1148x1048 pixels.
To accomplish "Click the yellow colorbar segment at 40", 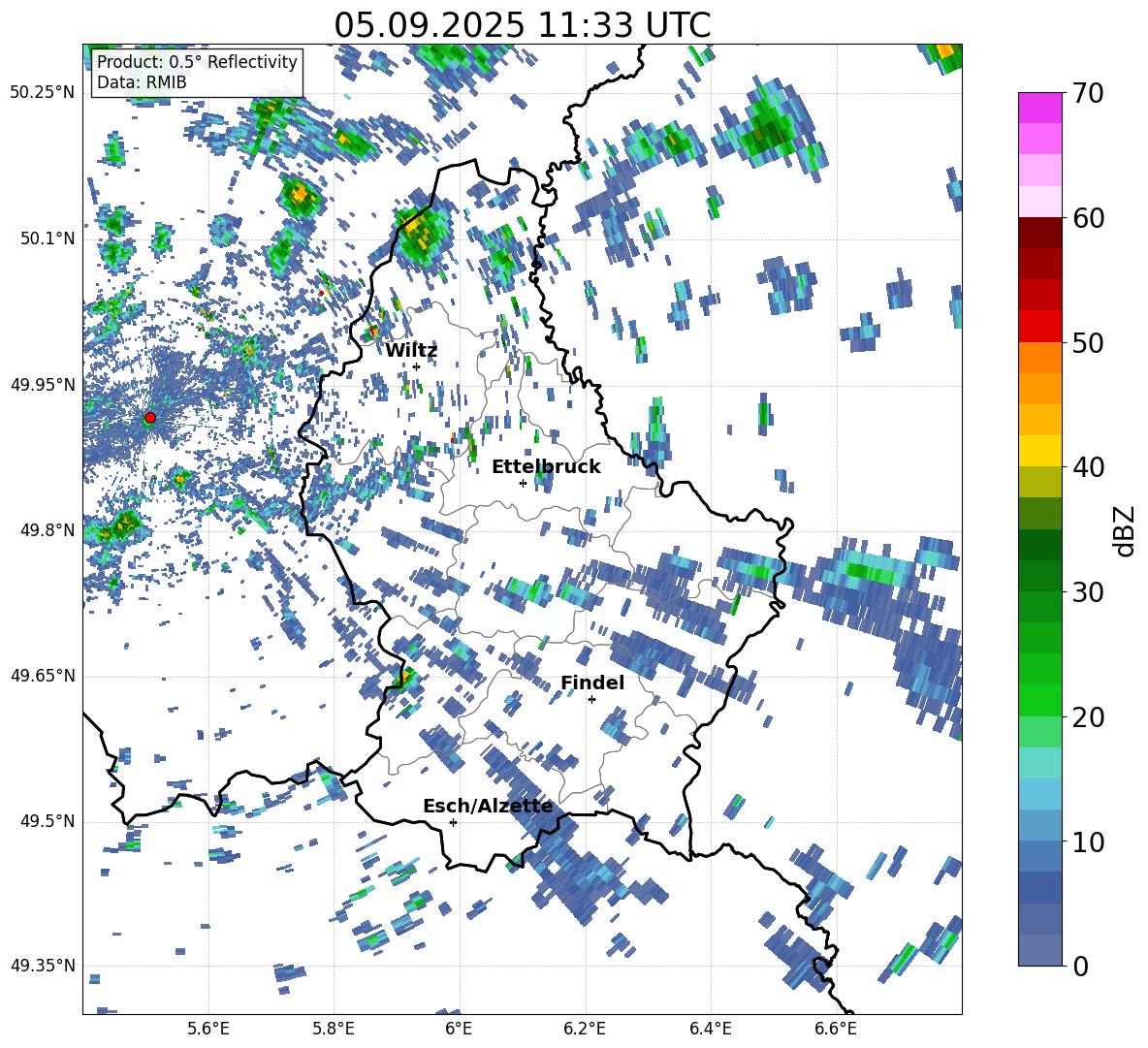I will 1039,452.
